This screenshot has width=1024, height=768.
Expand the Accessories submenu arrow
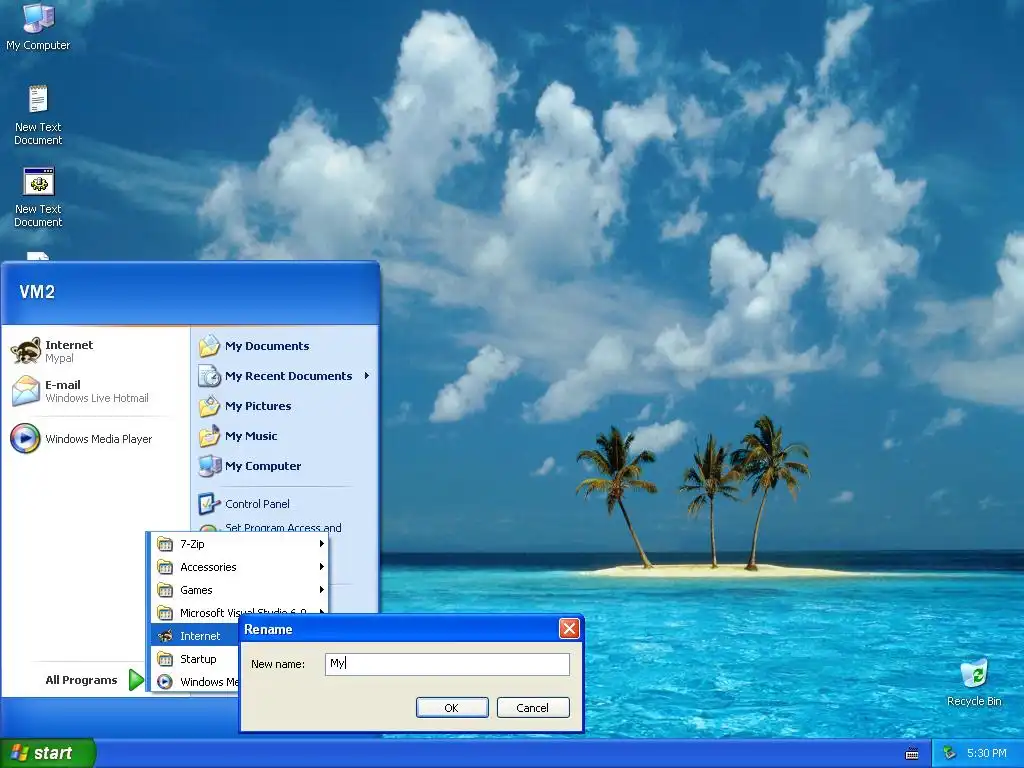[321, 567]
